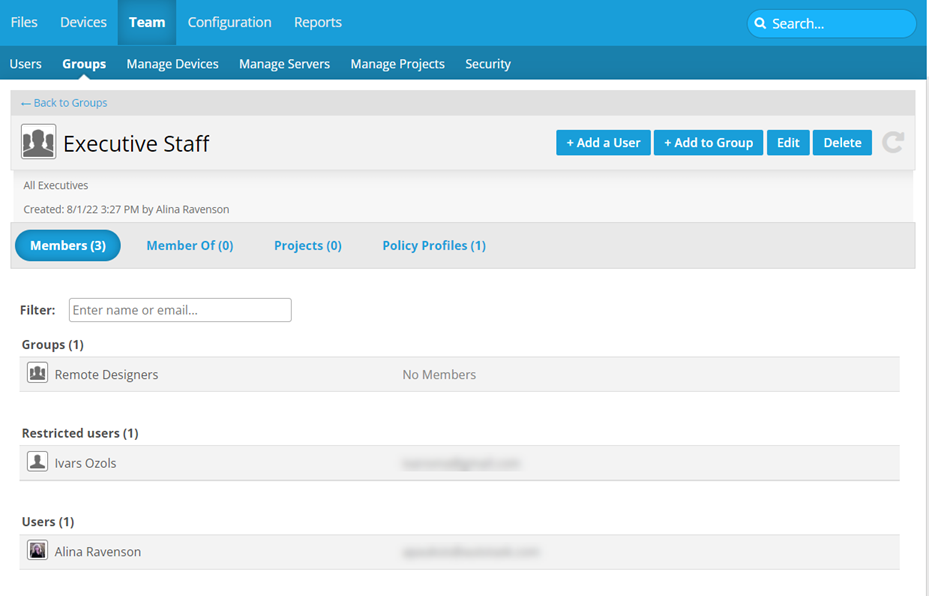View the Policy Profiles tab
Image resolution: width=929 pixels, height=596 pixels.
pos(433,246)
